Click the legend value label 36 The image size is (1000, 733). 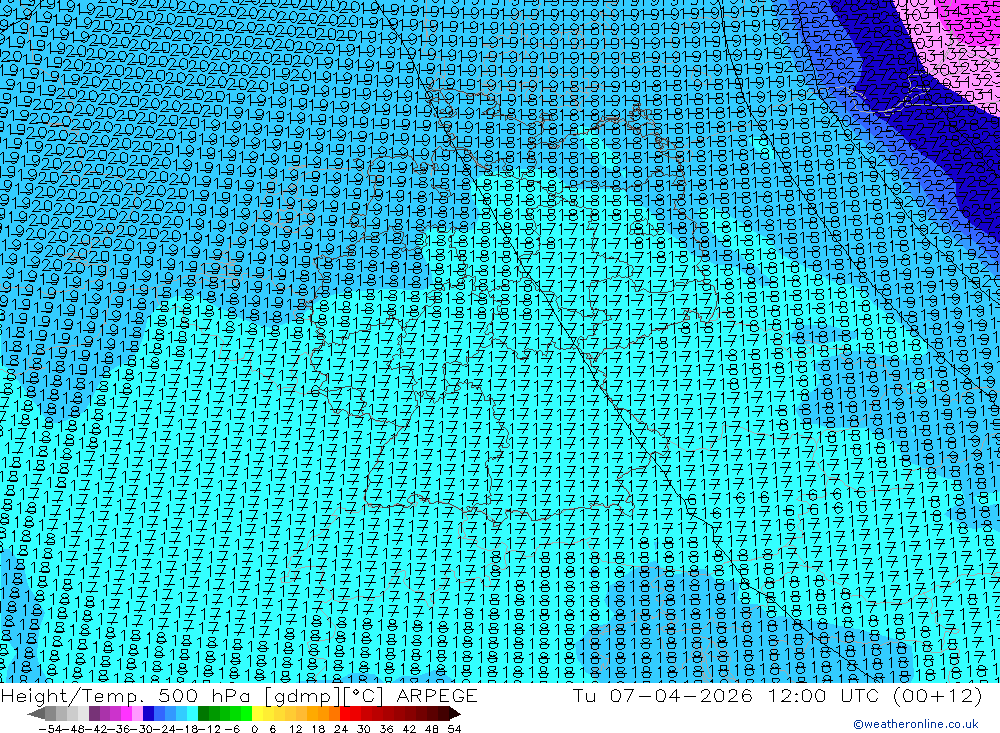386,729
